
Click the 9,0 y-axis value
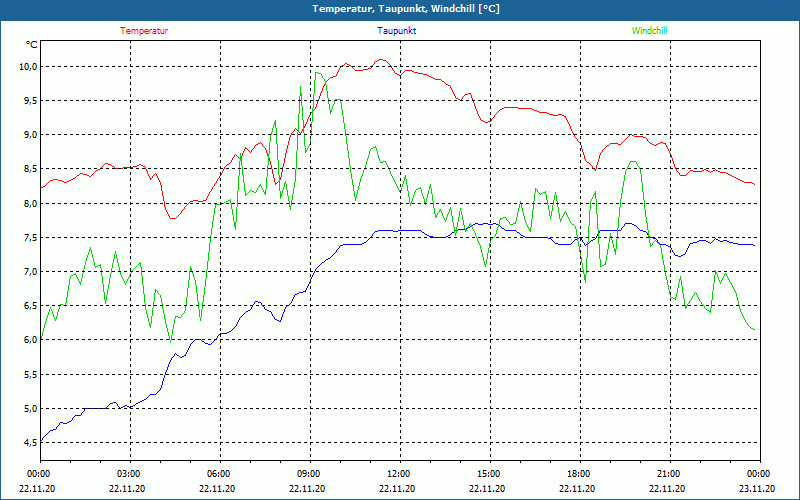pos(30,135)
